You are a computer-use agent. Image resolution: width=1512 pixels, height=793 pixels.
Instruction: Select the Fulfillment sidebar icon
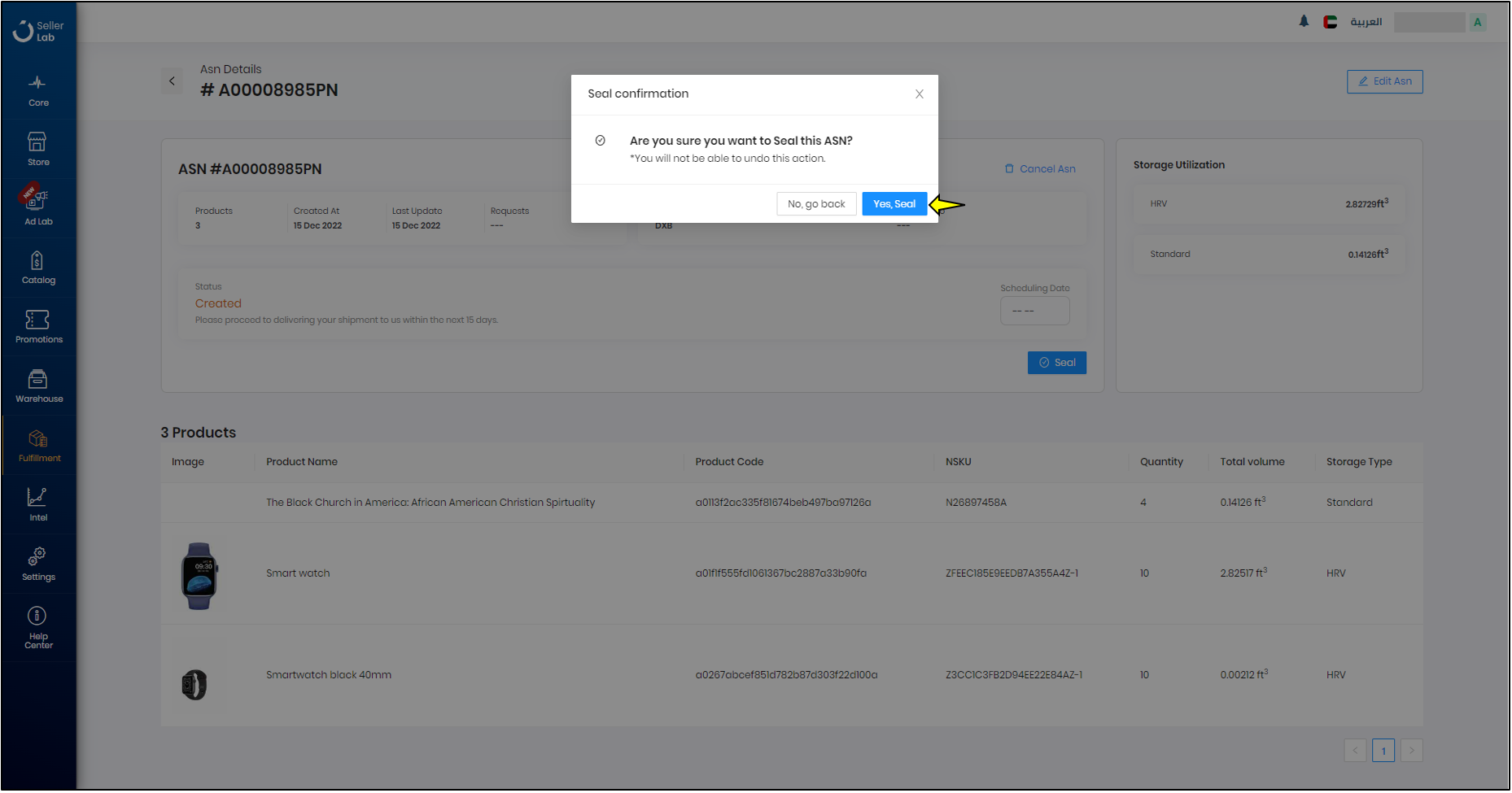click(37, 443)
